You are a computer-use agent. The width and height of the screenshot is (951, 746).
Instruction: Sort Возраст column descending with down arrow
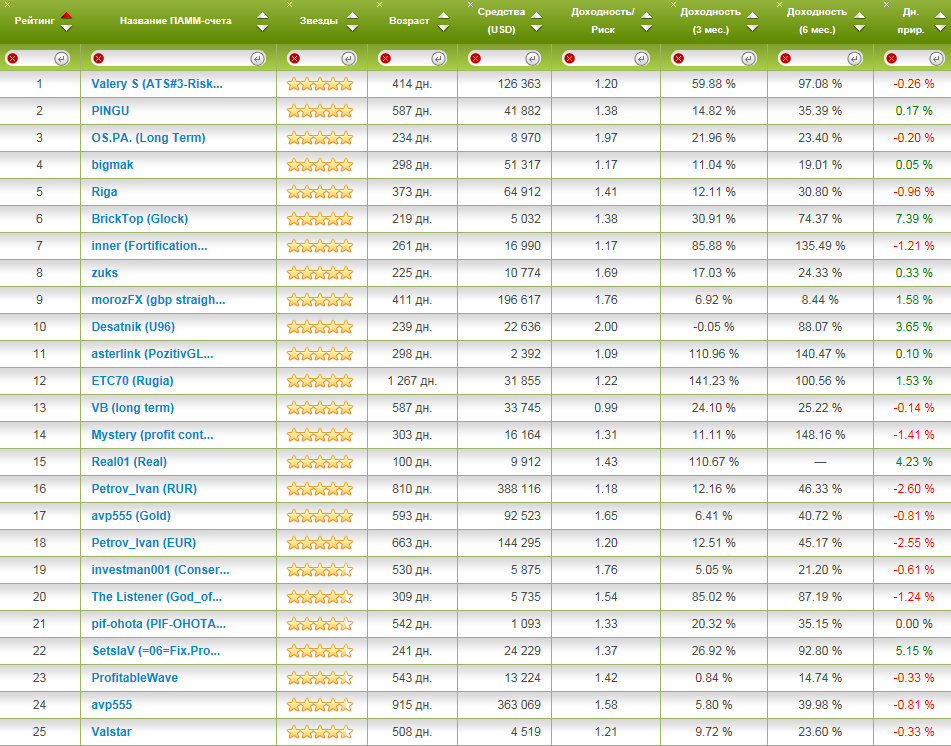pyautogui.click(x=443, y=28)
